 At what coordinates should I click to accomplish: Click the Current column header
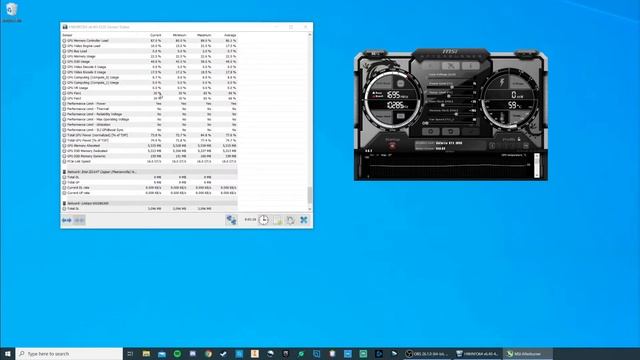coord(156,35)
